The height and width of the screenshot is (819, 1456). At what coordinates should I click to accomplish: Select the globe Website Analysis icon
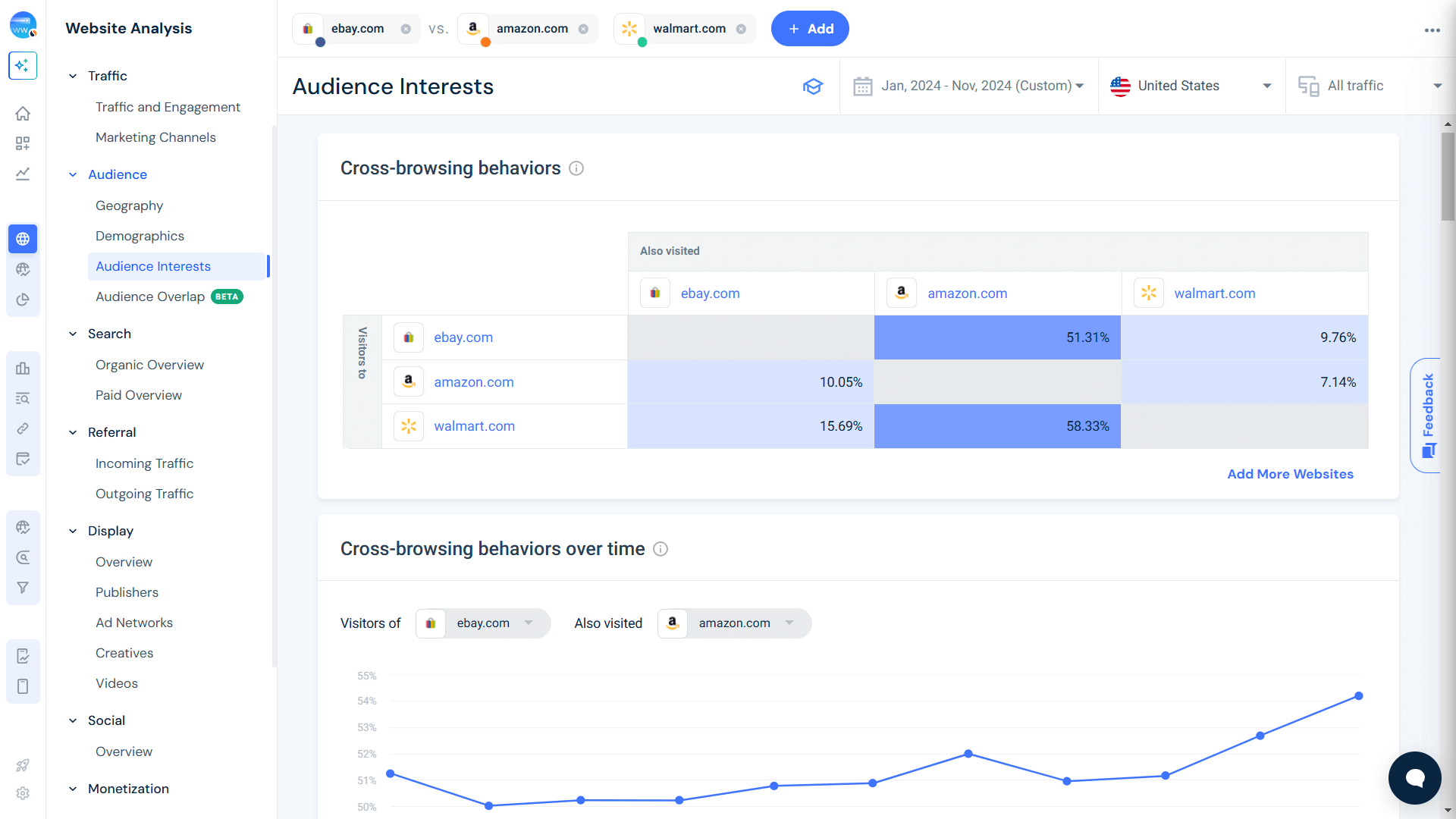tap(23, 239)
